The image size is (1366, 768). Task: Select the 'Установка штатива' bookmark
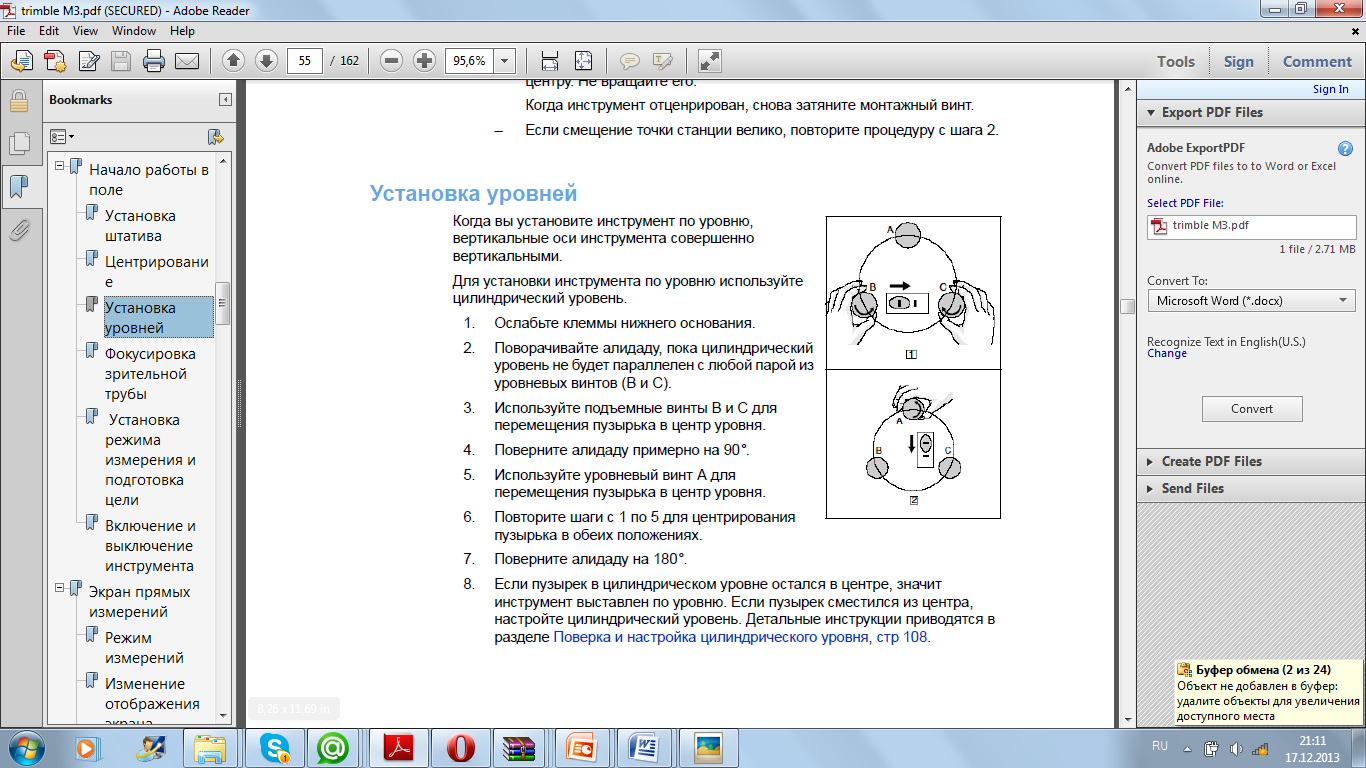click(140, 226)
